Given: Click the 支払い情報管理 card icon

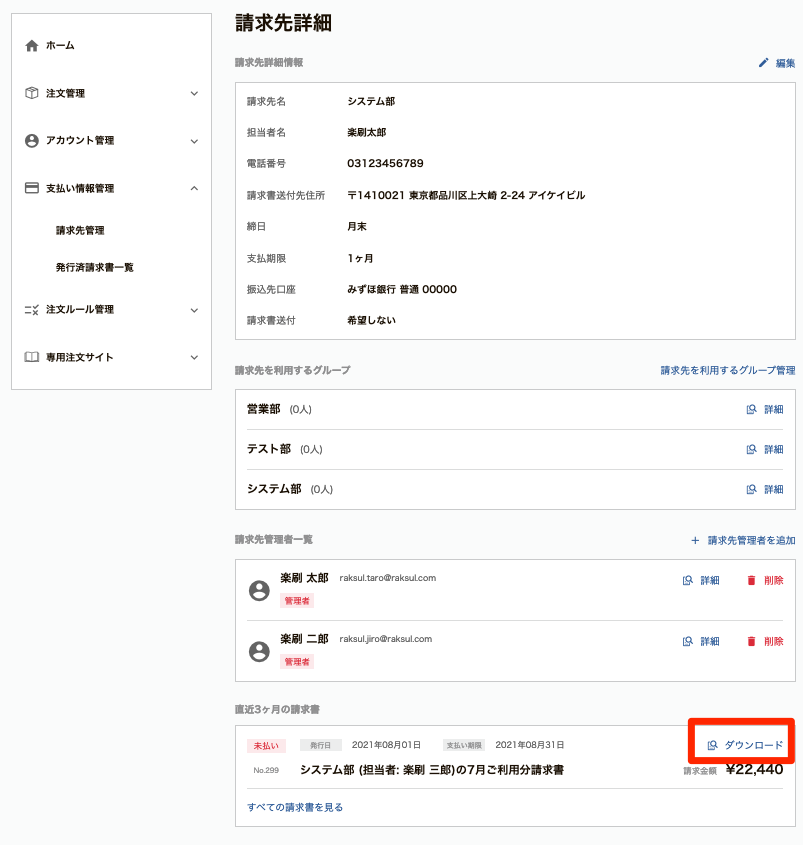Looking at the screenshot, I should click(x=32, y=188).
